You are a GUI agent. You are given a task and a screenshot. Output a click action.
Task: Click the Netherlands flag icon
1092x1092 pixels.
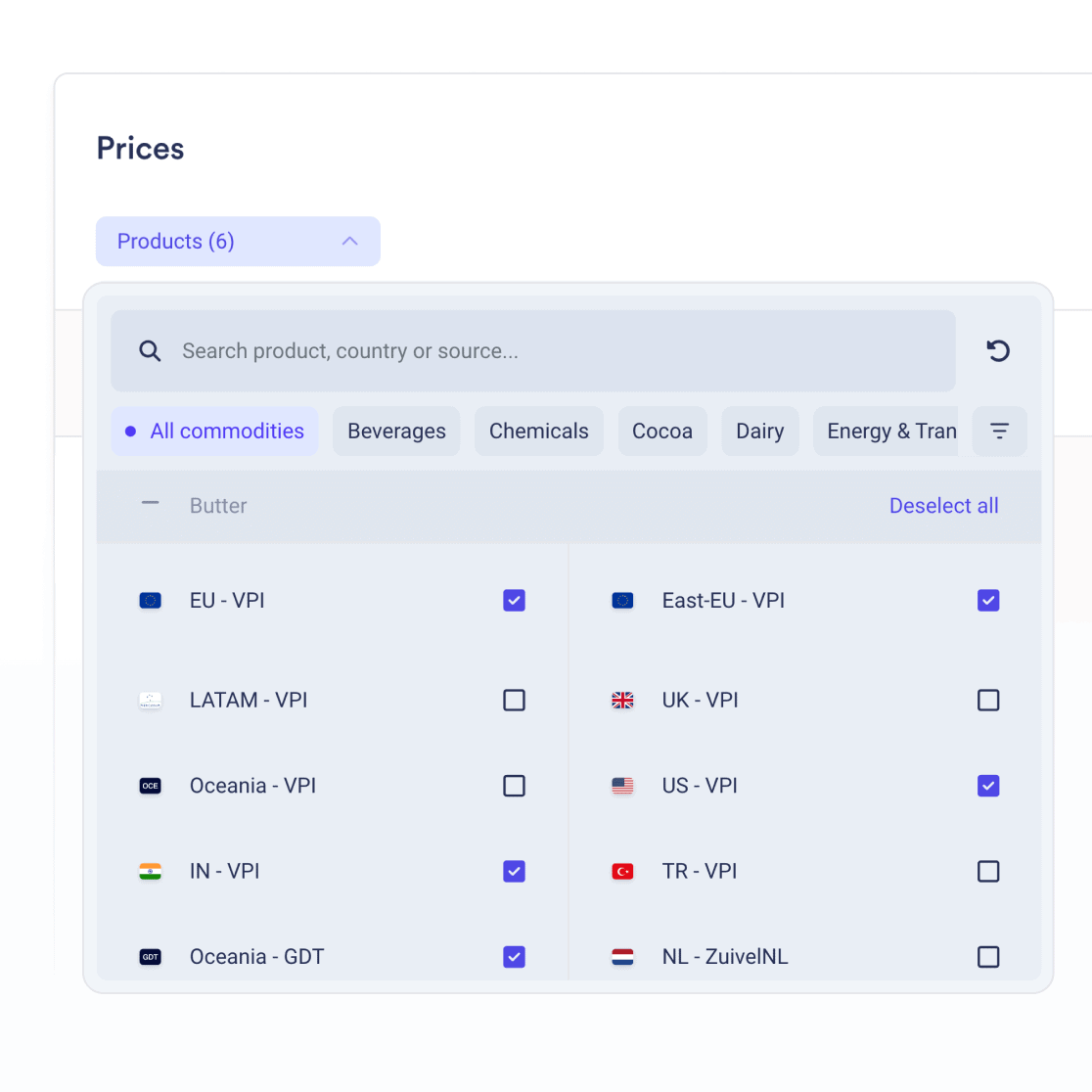coord(622,957)
